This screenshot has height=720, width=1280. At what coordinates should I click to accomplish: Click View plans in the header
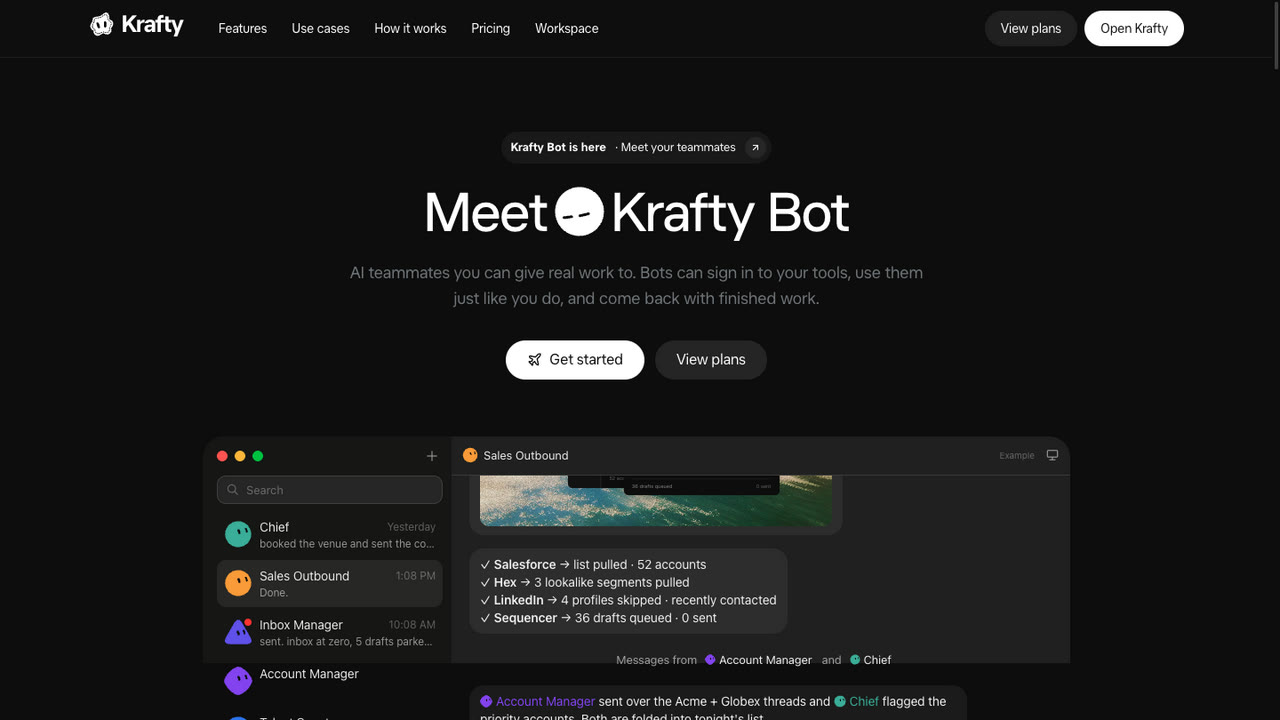point(1031,28)
